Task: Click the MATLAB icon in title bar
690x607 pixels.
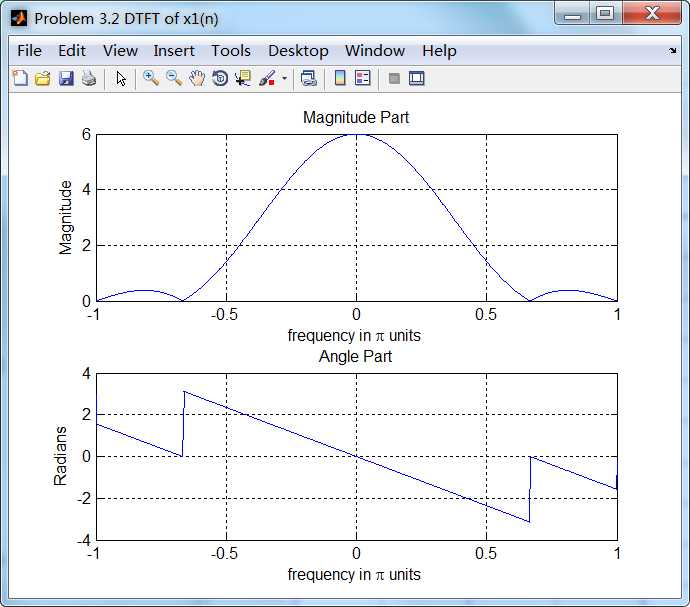Action: pyautogui.click(x=18, y=18)
